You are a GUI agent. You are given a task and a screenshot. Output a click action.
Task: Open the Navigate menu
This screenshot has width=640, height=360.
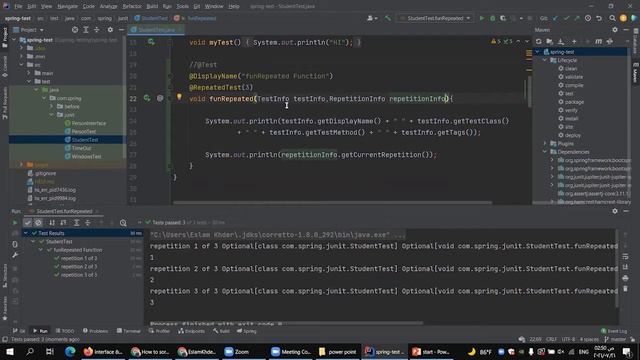click(67, 6)
